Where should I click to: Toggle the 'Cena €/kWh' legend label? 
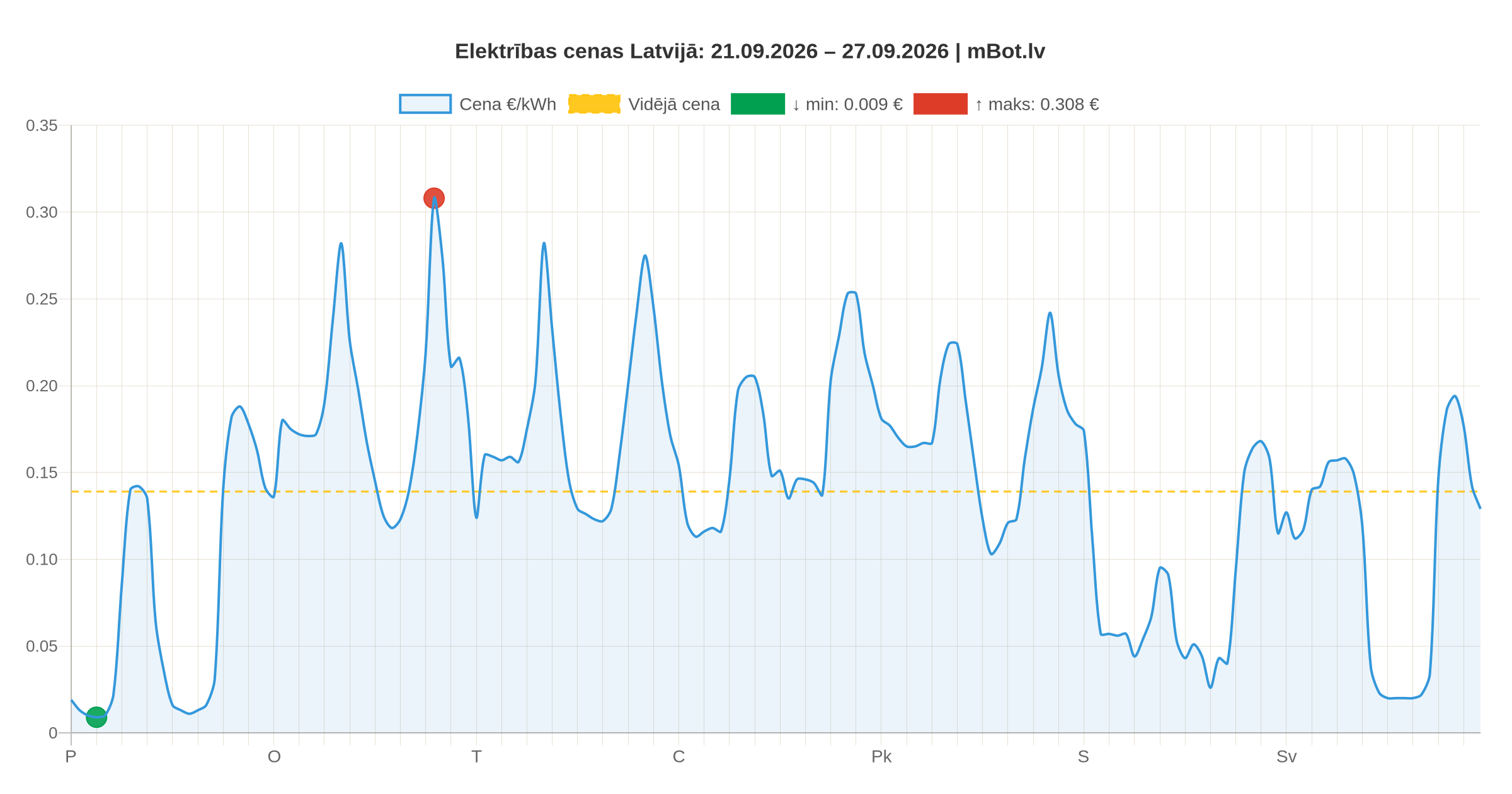[x=508, y=104]
